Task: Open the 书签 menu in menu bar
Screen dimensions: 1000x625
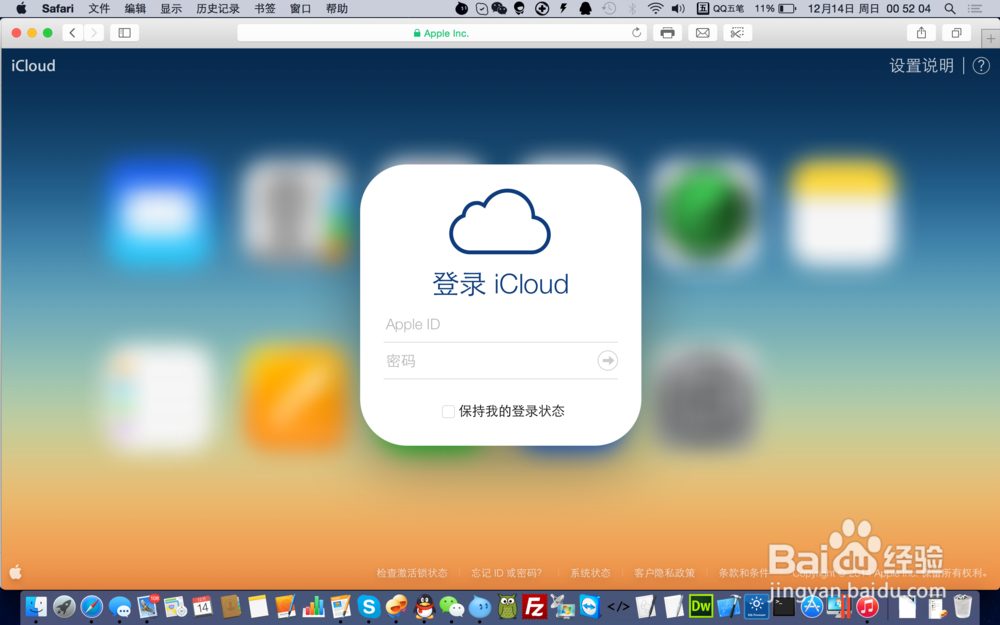Action: click(263, 9)
